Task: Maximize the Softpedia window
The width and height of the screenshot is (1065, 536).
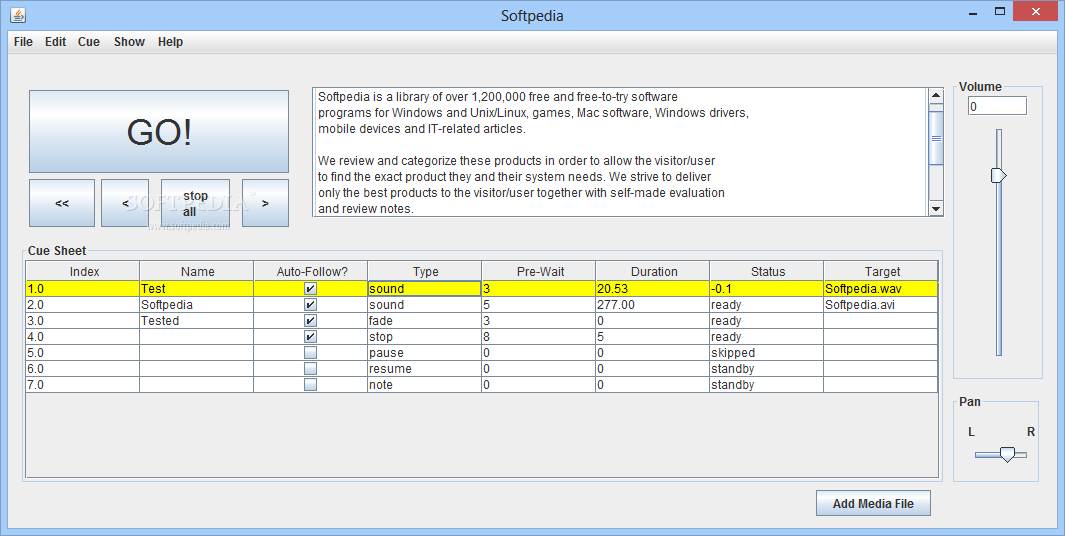Action: click(x=999, y=12)
